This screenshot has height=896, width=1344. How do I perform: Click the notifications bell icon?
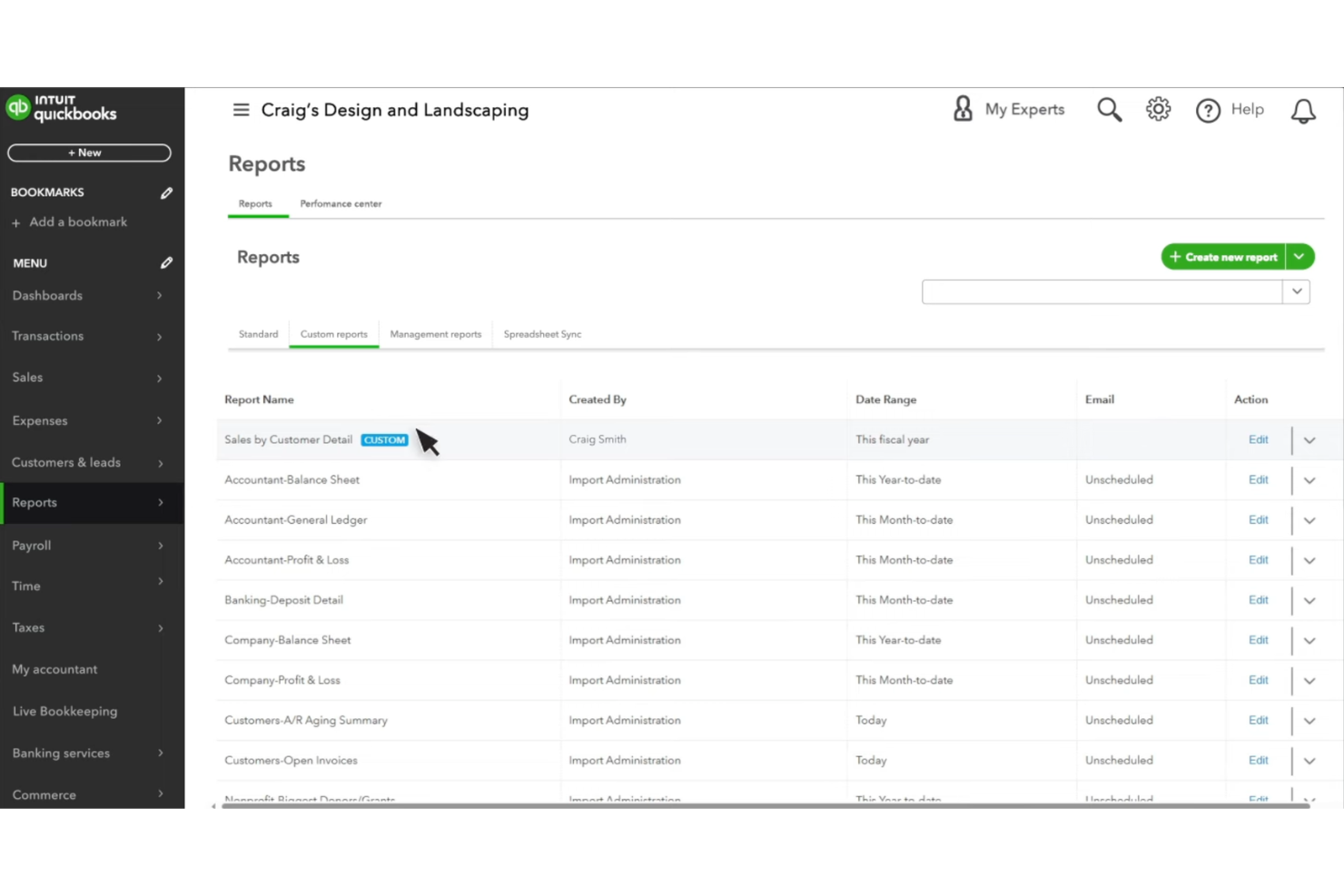1303,110
